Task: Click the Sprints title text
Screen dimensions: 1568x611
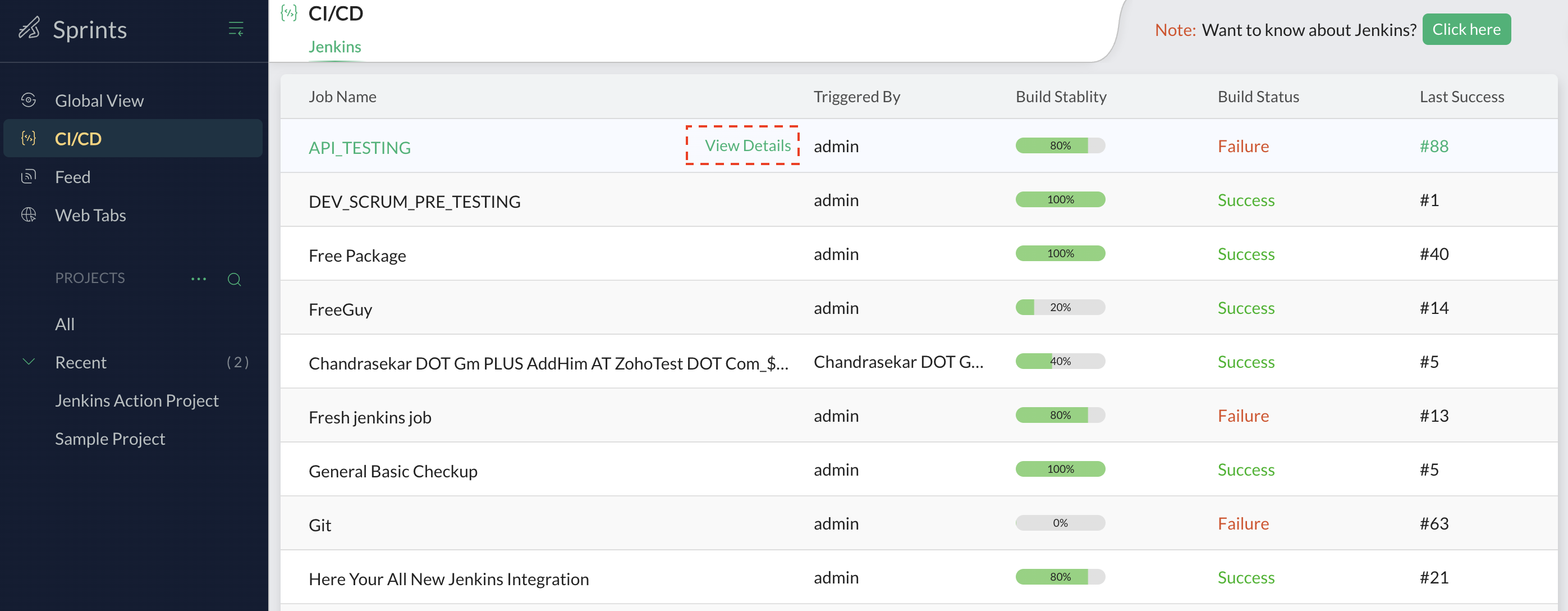Action: coord(89,29)
